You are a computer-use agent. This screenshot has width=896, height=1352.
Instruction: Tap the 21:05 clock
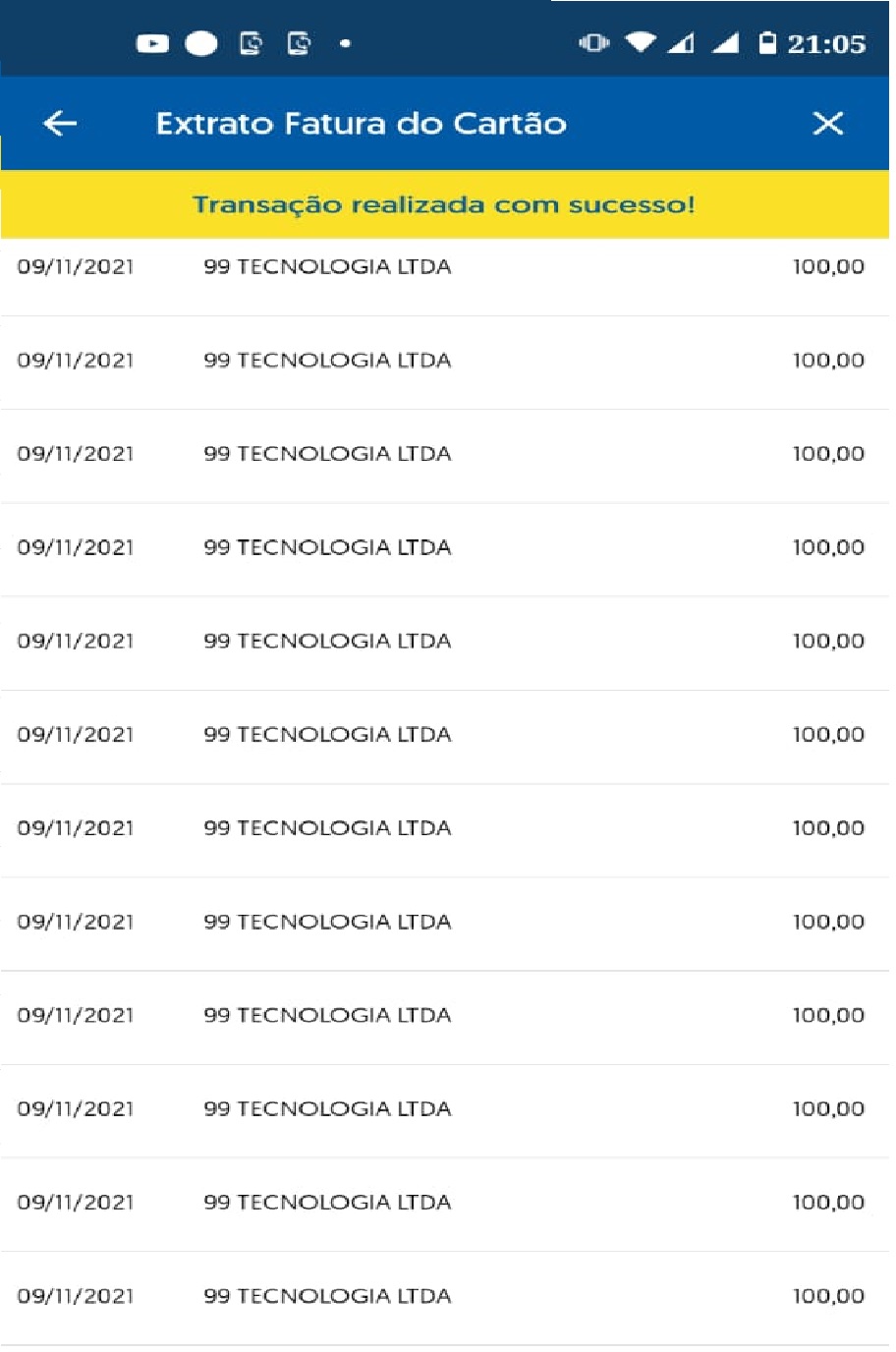(x=826, y=44)
